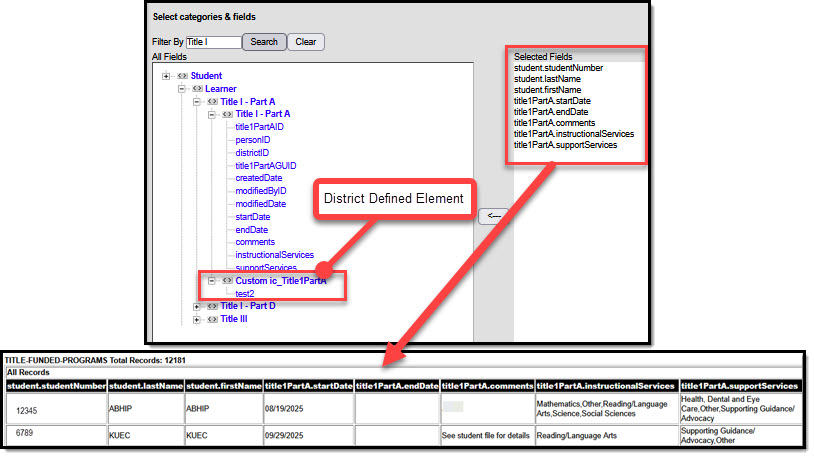Select the comments field in tree
This screenshot has height=457, width=814.
pyautogui.click(x=255, y=242)
